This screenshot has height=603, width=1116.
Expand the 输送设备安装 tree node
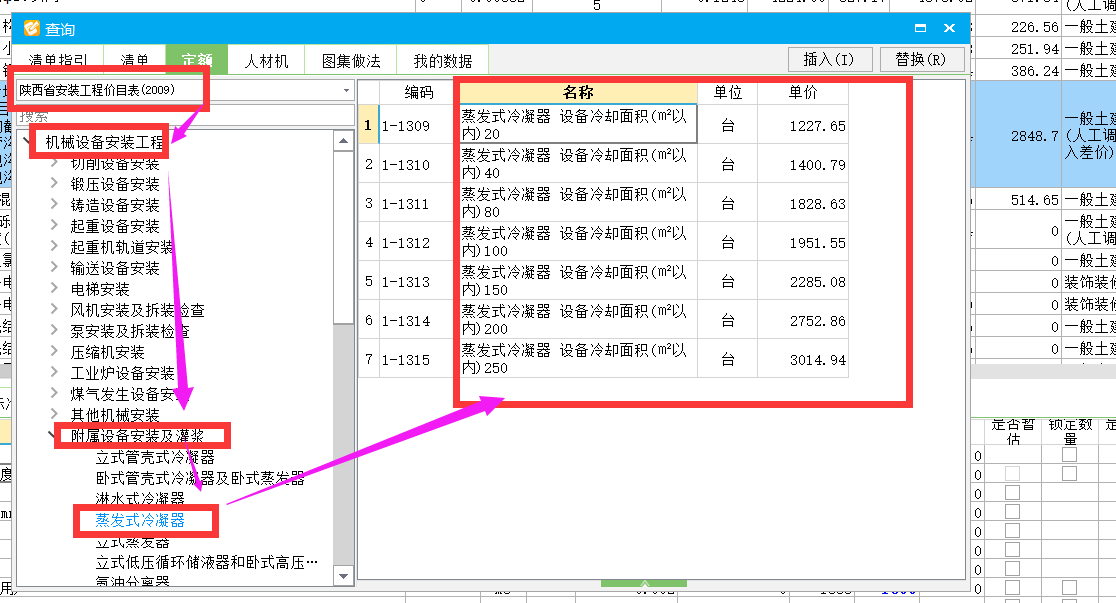54,268
